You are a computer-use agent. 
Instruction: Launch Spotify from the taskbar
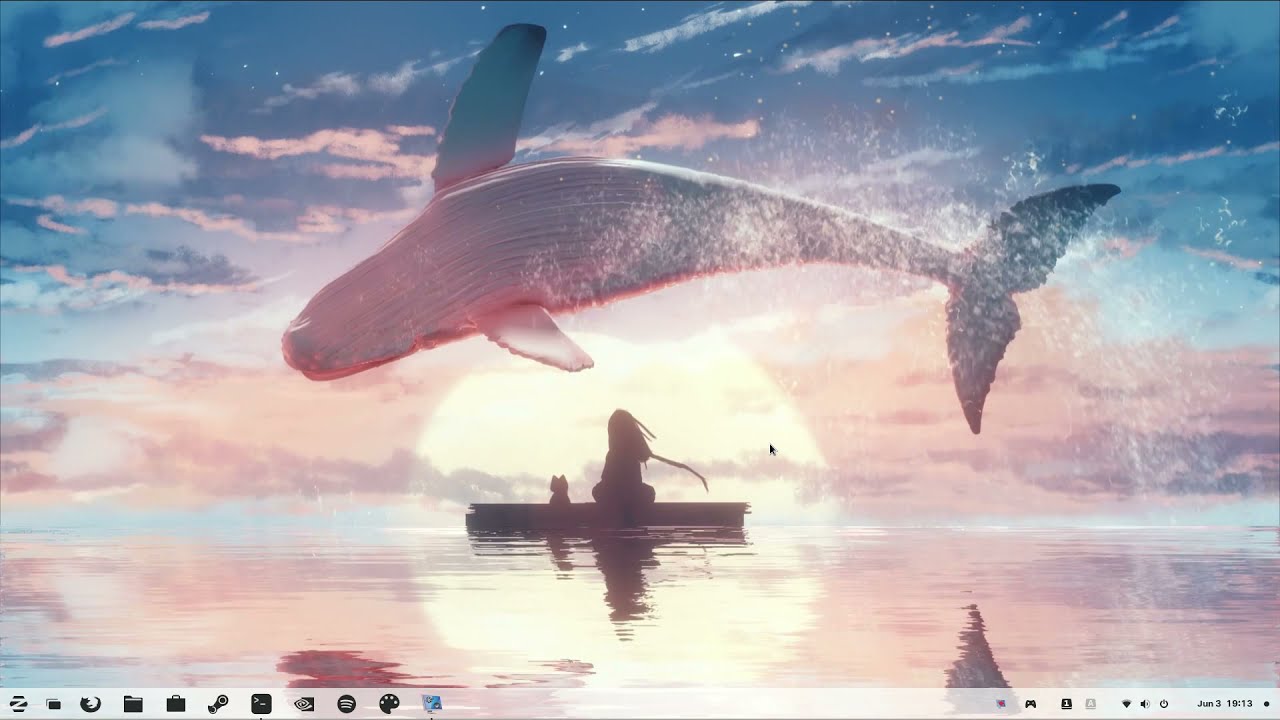tap(347, 704)
